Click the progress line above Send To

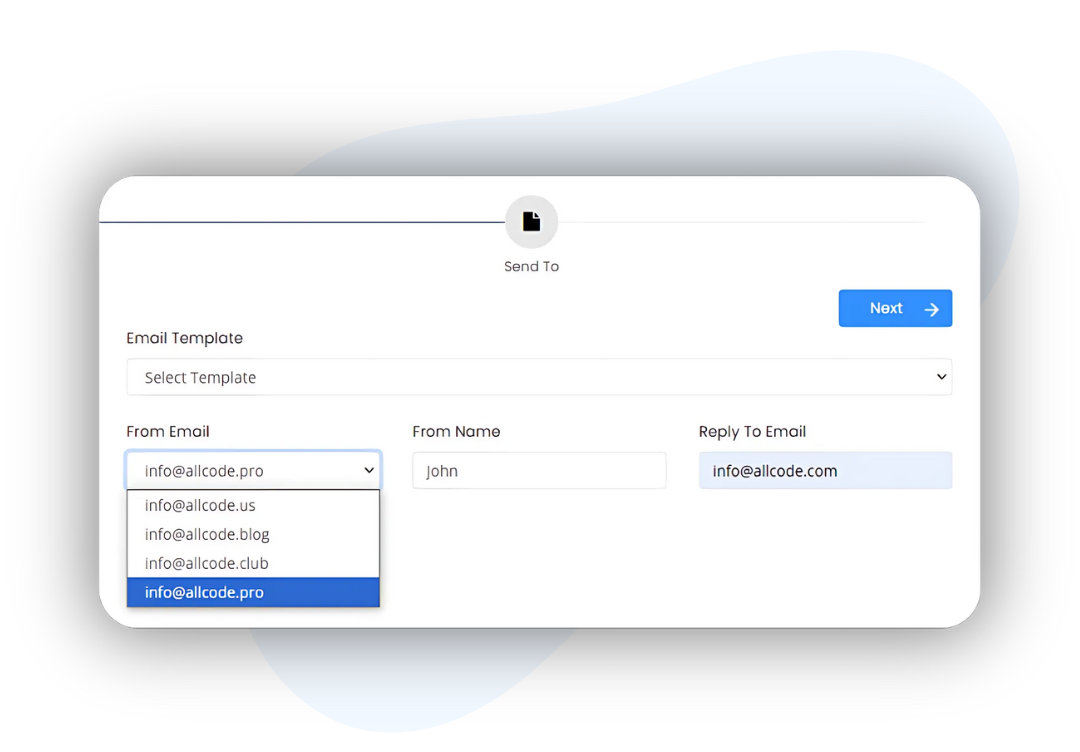click(x=300, y=220)
